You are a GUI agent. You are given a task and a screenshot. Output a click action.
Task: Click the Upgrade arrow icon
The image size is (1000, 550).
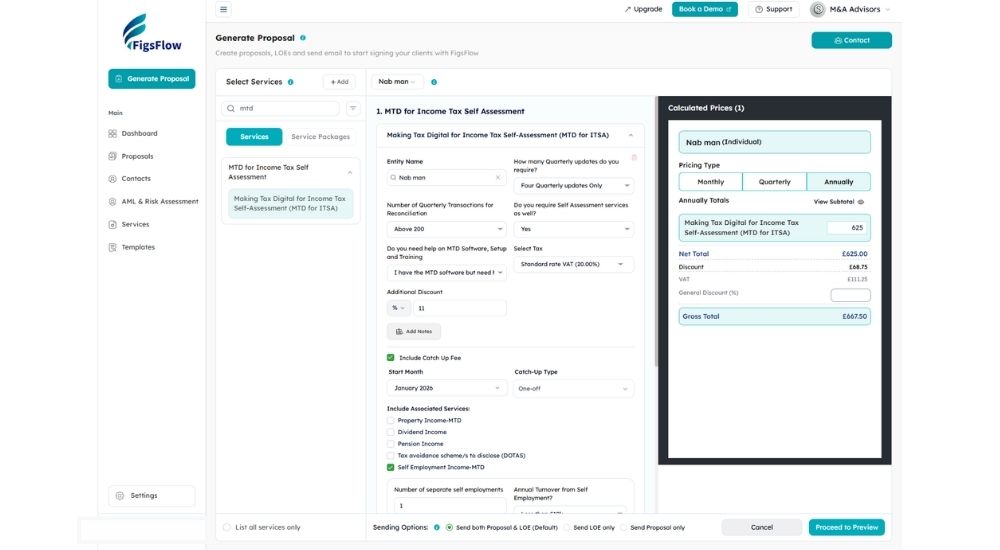point(628,9)
